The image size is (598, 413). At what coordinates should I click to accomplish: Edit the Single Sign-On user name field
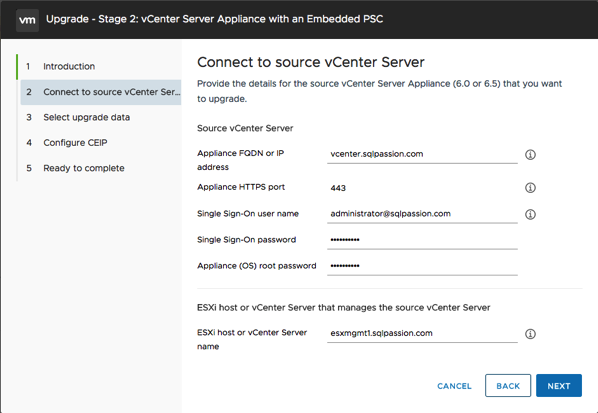(x=422, y=214)
